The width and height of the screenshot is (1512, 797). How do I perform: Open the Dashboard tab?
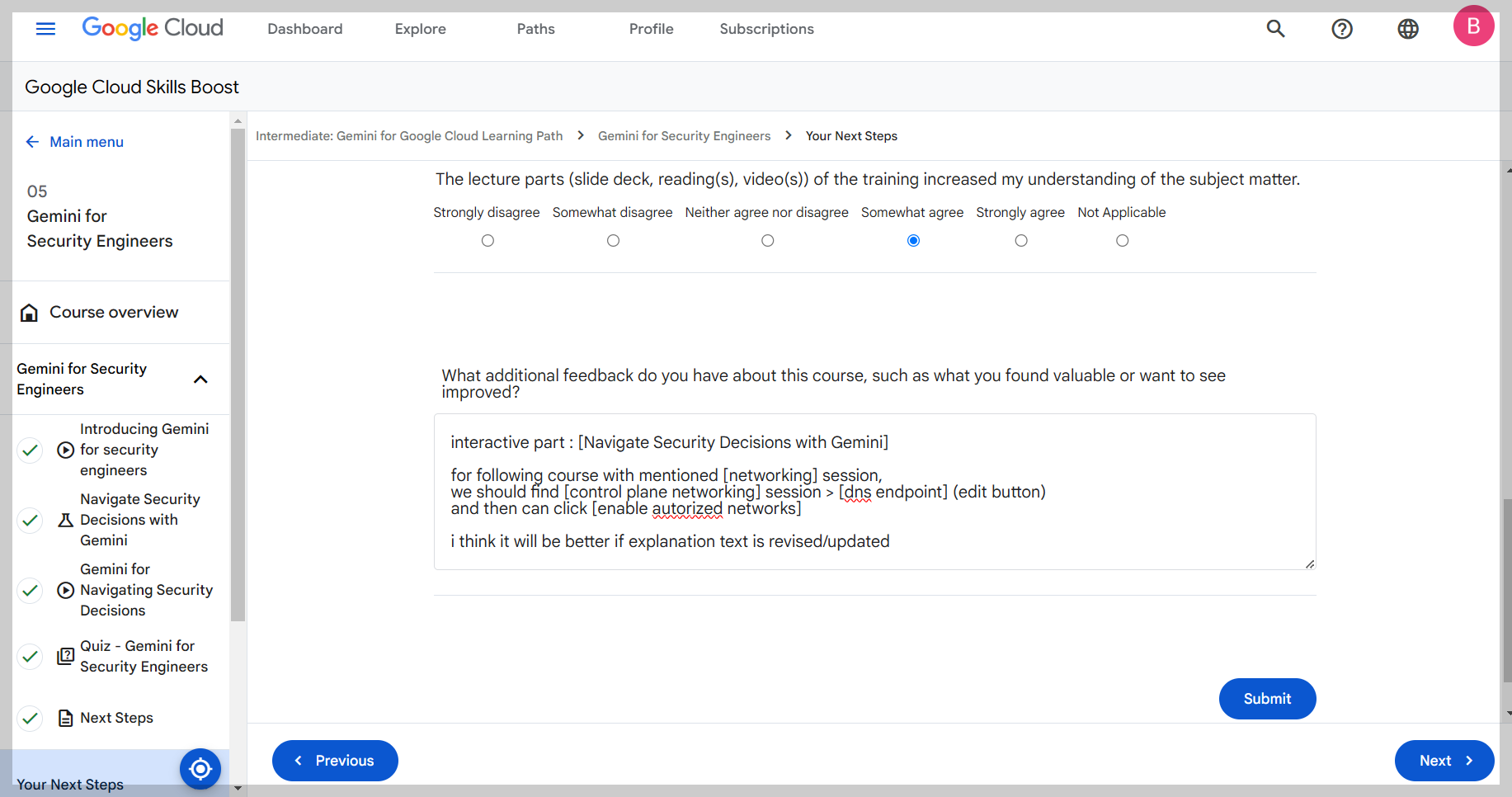pyautogui.click(x=305, y=29)
